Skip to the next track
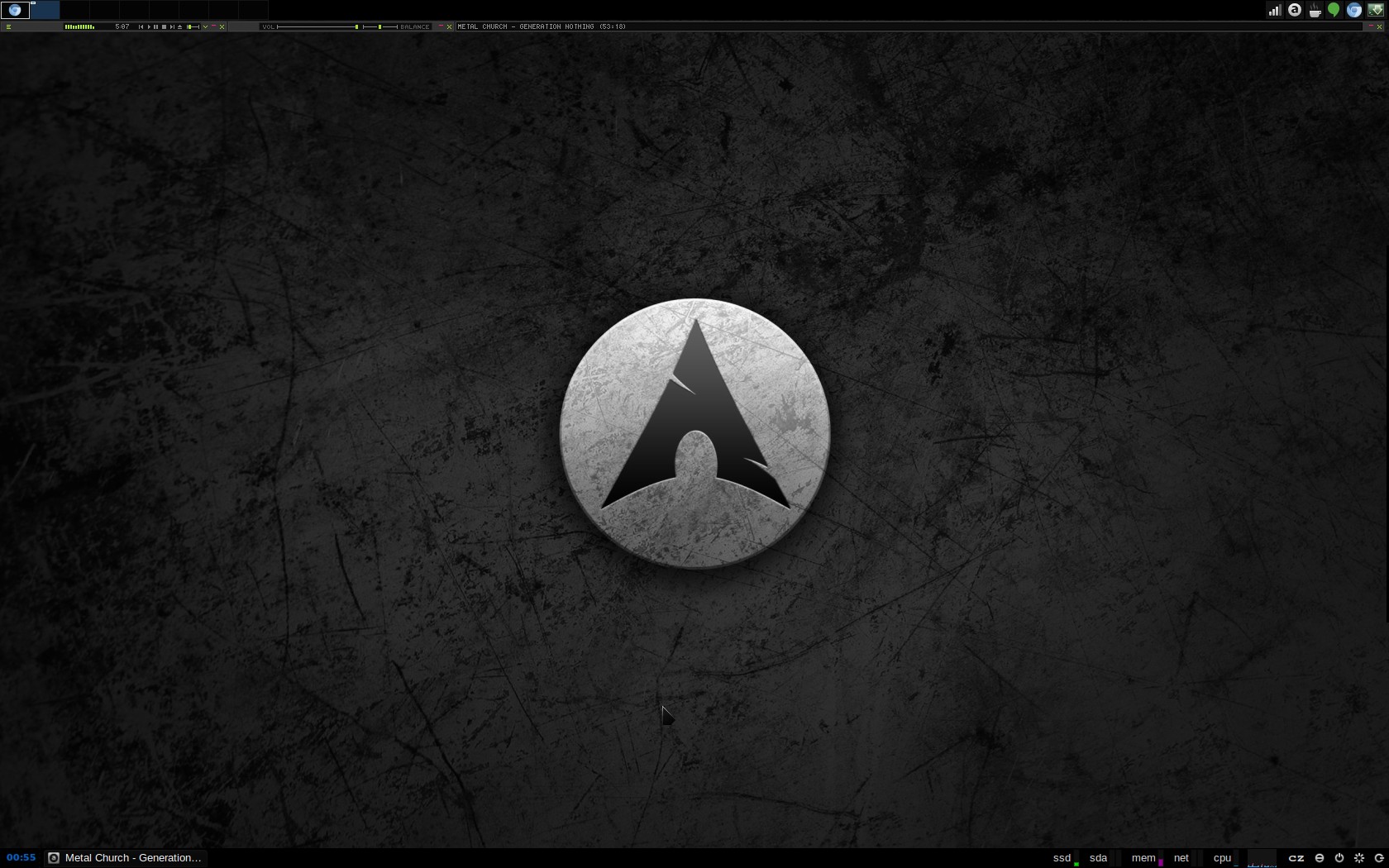The height and width of the screenshot is (868, 1389). pyautogui.click(x=172, y=26)
